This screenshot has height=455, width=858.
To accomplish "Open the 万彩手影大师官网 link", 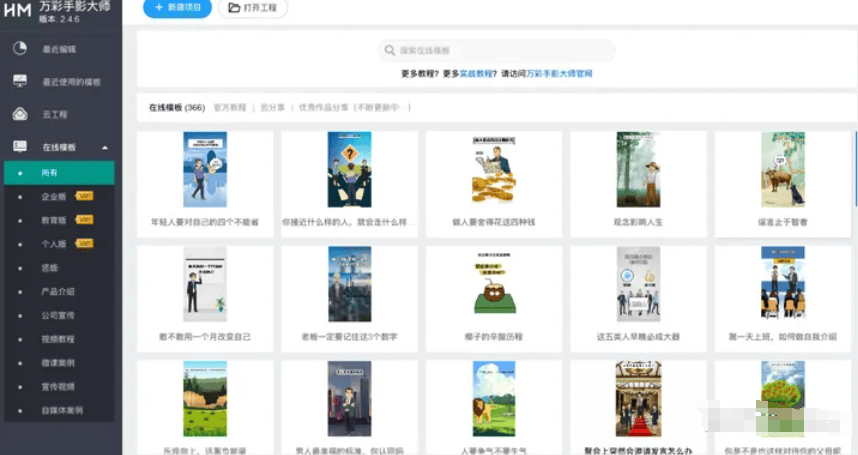I will [x=563, y=74].
